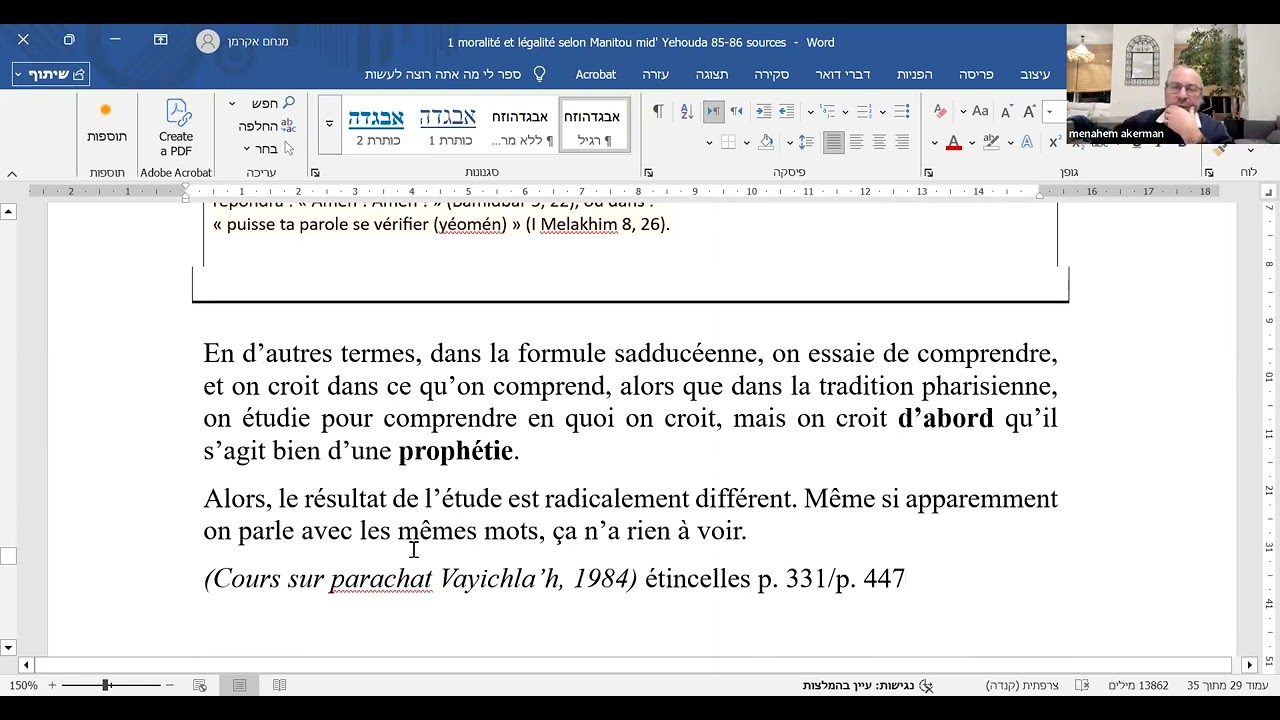This screenshot has width=1280, height=720.
Task: Toggle center paragraph alignment
Action: [x=879, y=142]
